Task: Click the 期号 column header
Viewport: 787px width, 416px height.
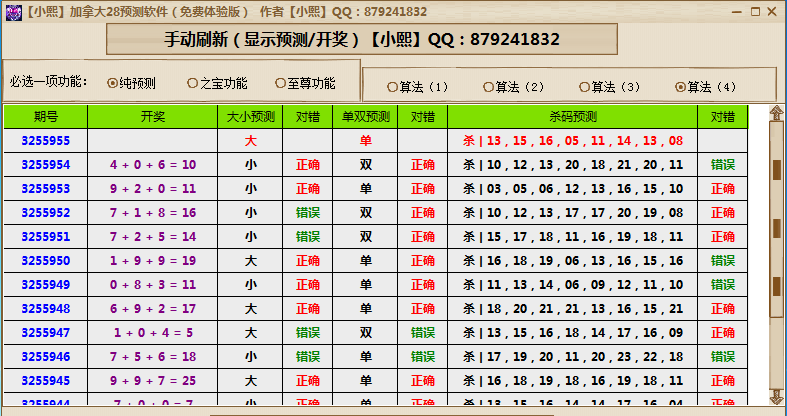Action: coord(45,117)
